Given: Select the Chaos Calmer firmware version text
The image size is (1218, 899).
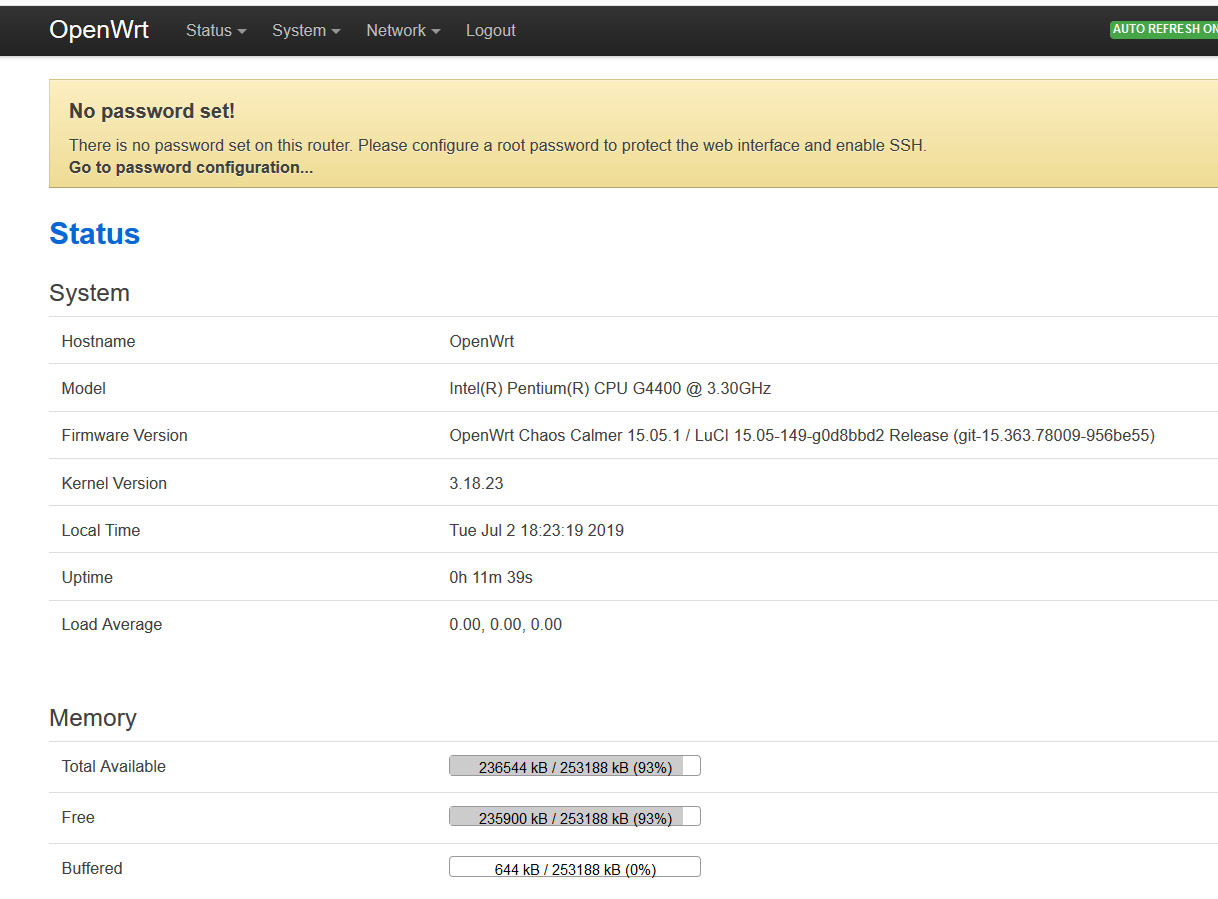Looking at the screenshot, I should 802,435.
